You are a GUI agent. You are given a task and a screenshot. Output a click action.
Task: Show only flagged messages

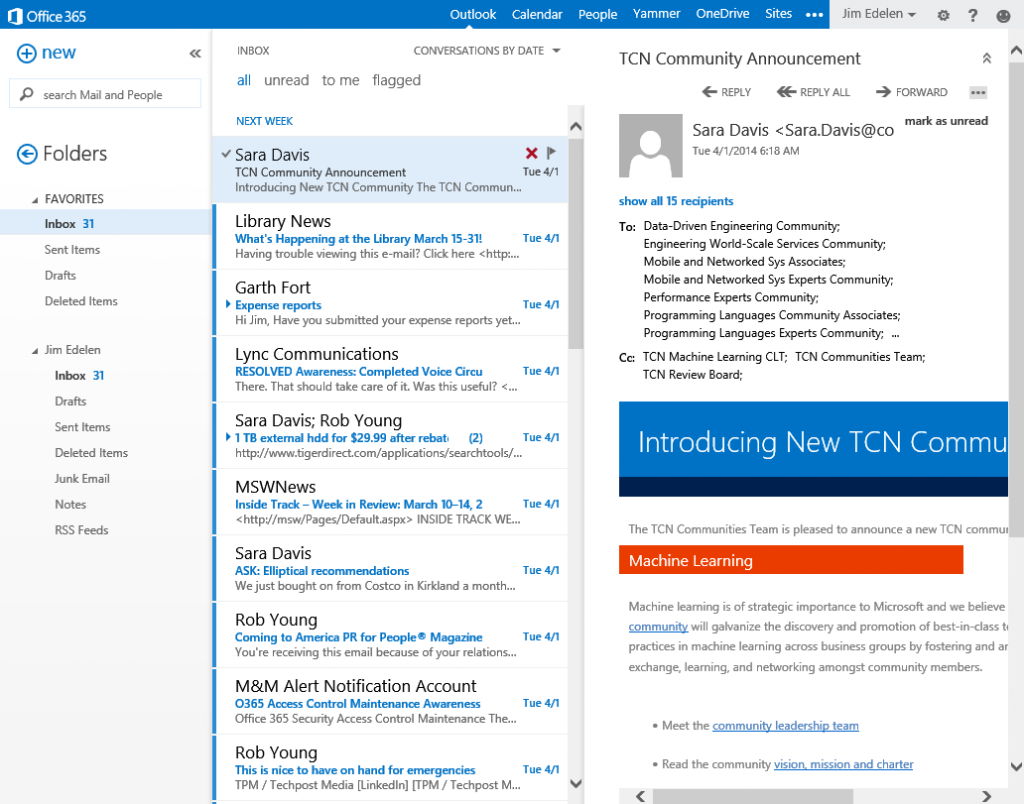396,80
